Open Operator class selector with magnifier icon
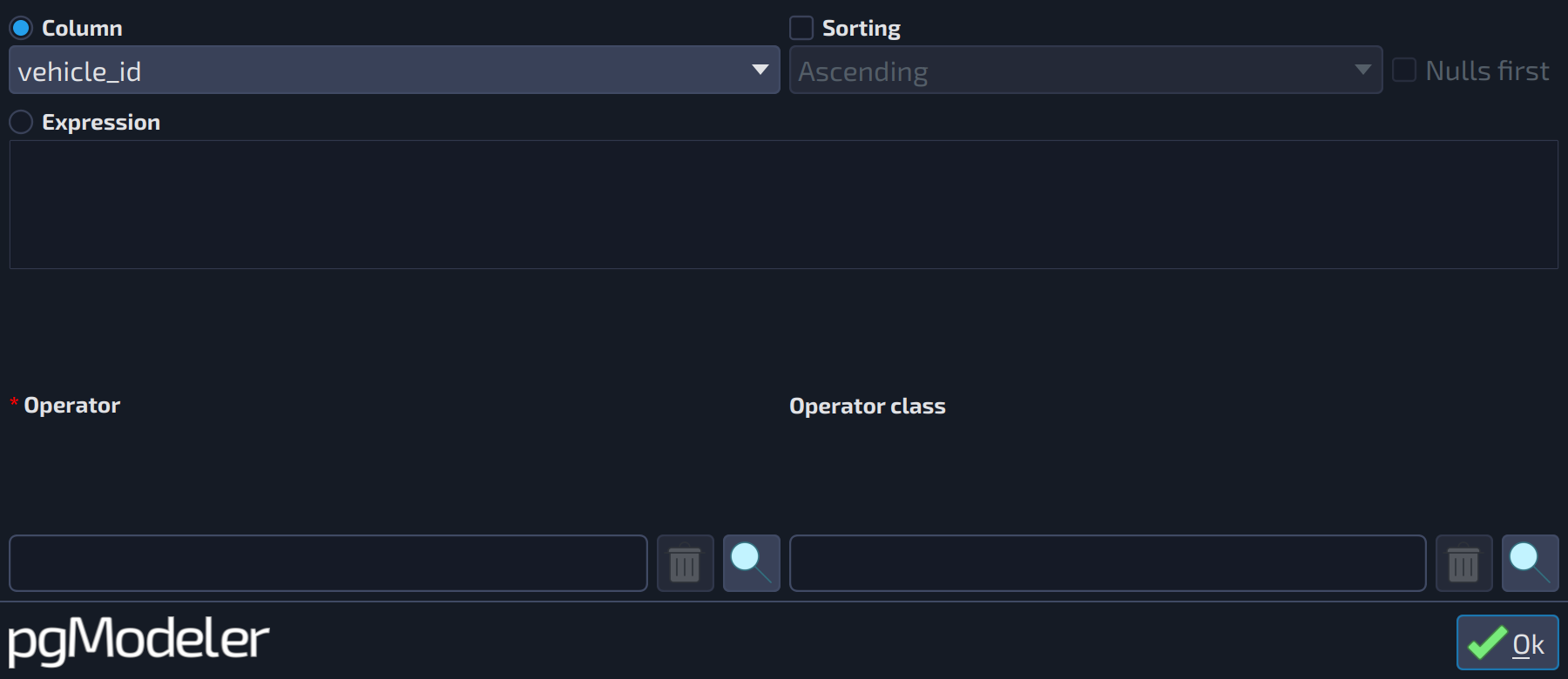The height and width of the screenshot is (679, 1568). pyautogui.click(x=1530, y=563)
